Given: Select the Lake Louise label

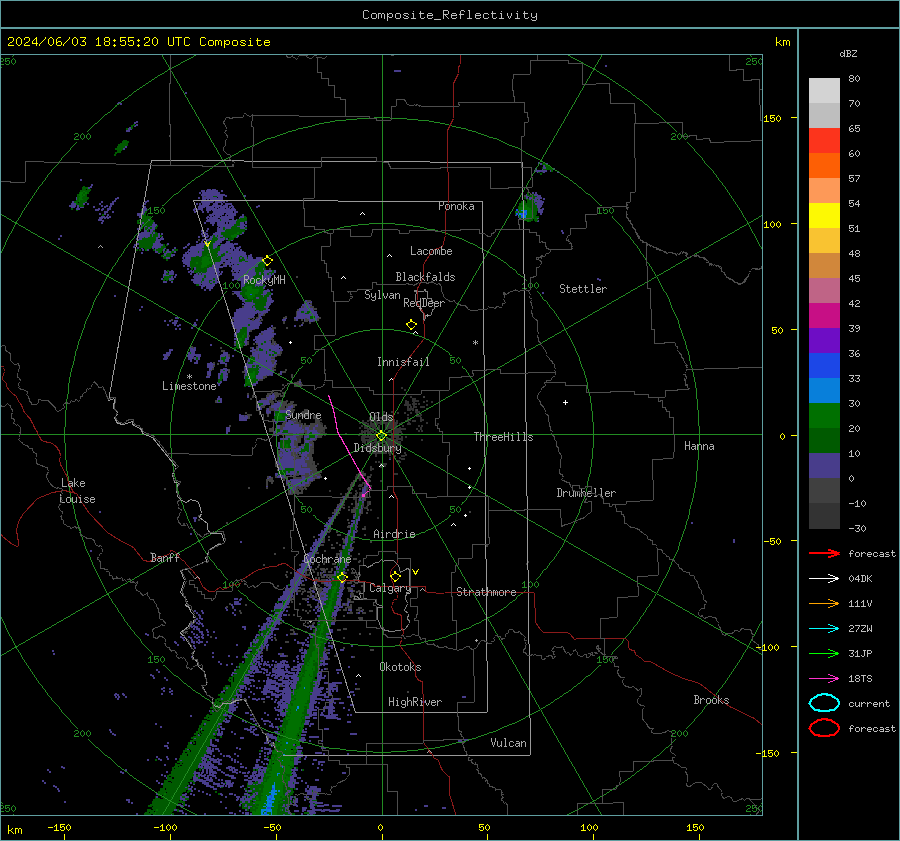Looking at the screenshot, I should pos(77,491).
